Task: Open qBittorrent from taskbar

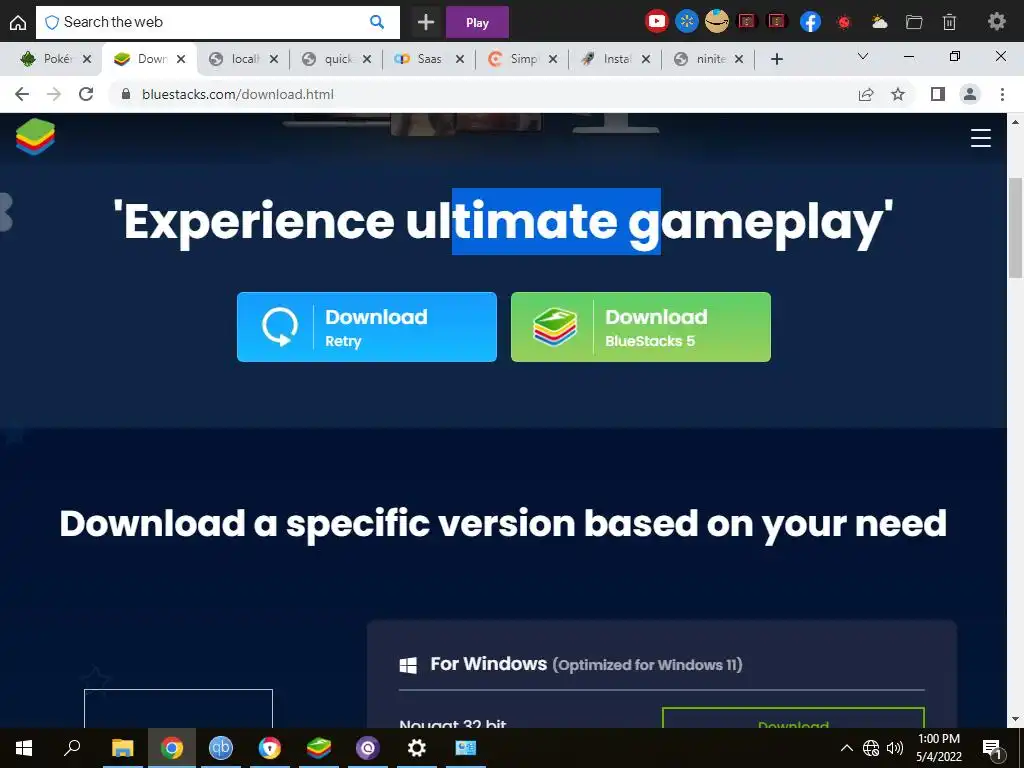Action: pyautogui.click(x=221, y=748)
